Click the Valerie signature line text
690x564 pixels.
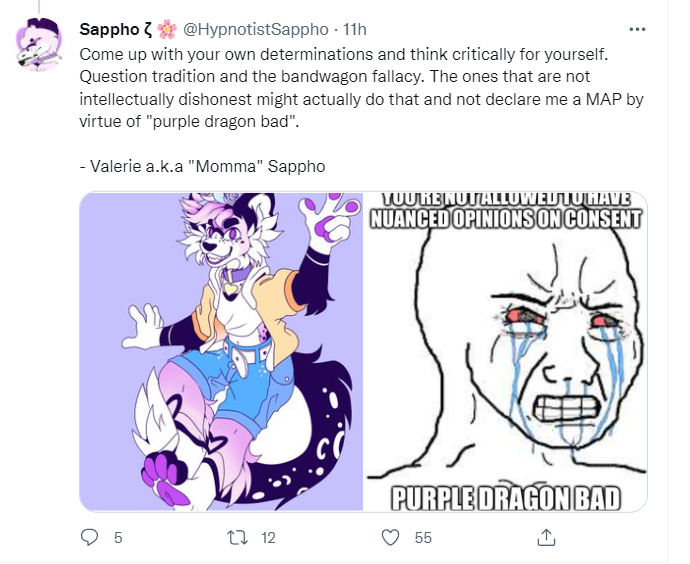point(202,166)
